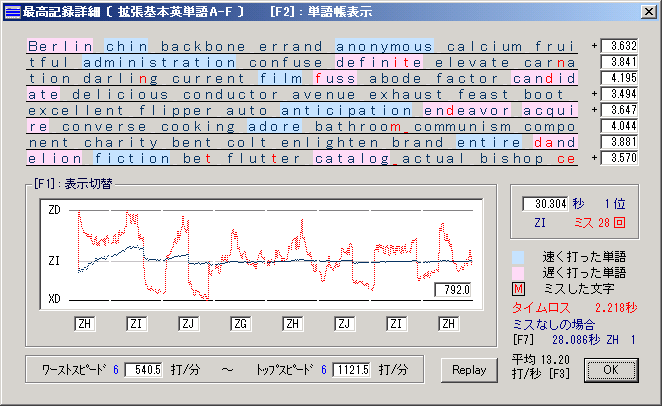Select the 3.881 row time box
Viewport: 662px width, 406px height.
click(x=619, y=142)
